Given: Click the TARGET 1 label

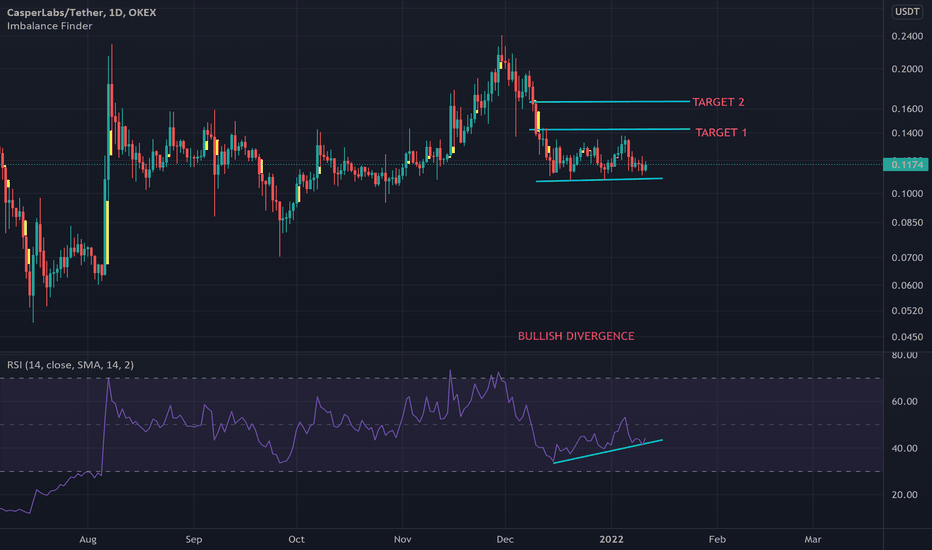Looking at the screenshot, I should pyautogui.click(x=721, y=133).
